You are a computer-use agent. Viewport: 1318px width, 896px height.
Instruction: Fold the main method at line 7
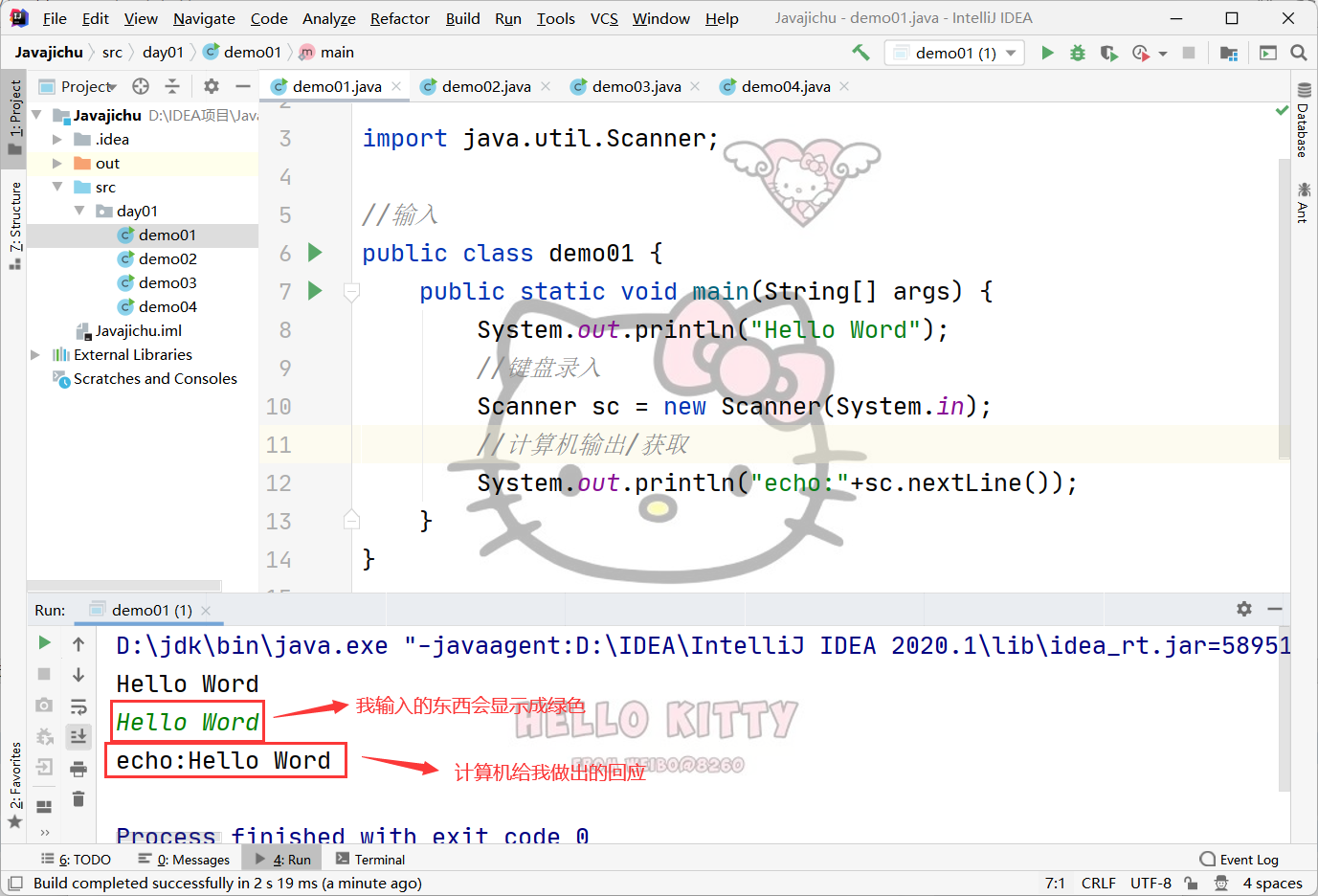(351, 291)
